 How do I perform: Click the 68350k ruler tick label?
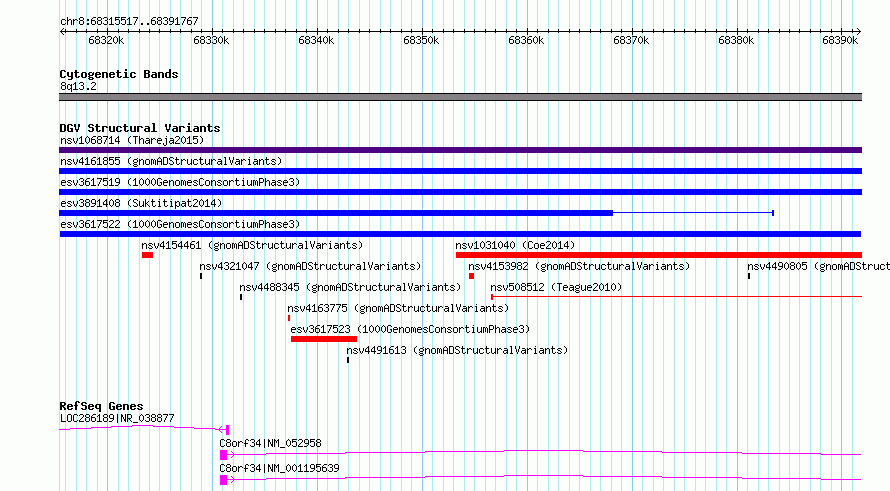tap(421, 40)
